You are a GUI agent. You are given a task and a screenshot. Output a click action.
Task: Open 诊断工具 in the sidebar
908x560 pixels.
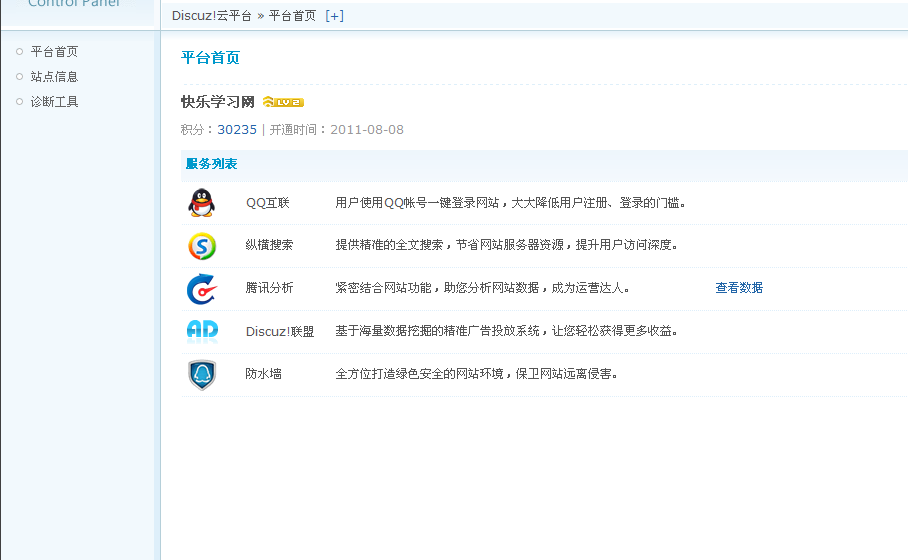tap(54, 102)
